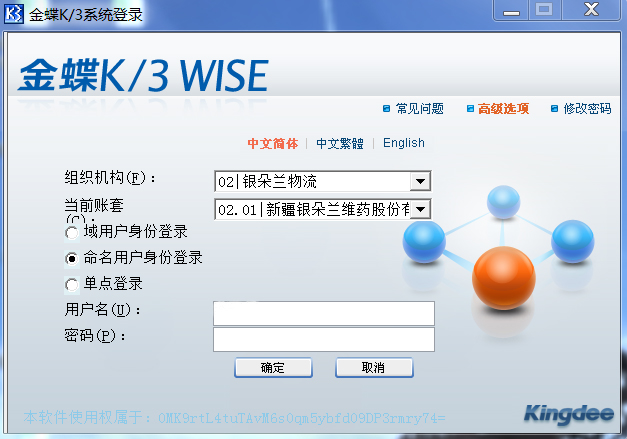Click the Kingdee logo

pyautogui.click(x=569, y=414)
